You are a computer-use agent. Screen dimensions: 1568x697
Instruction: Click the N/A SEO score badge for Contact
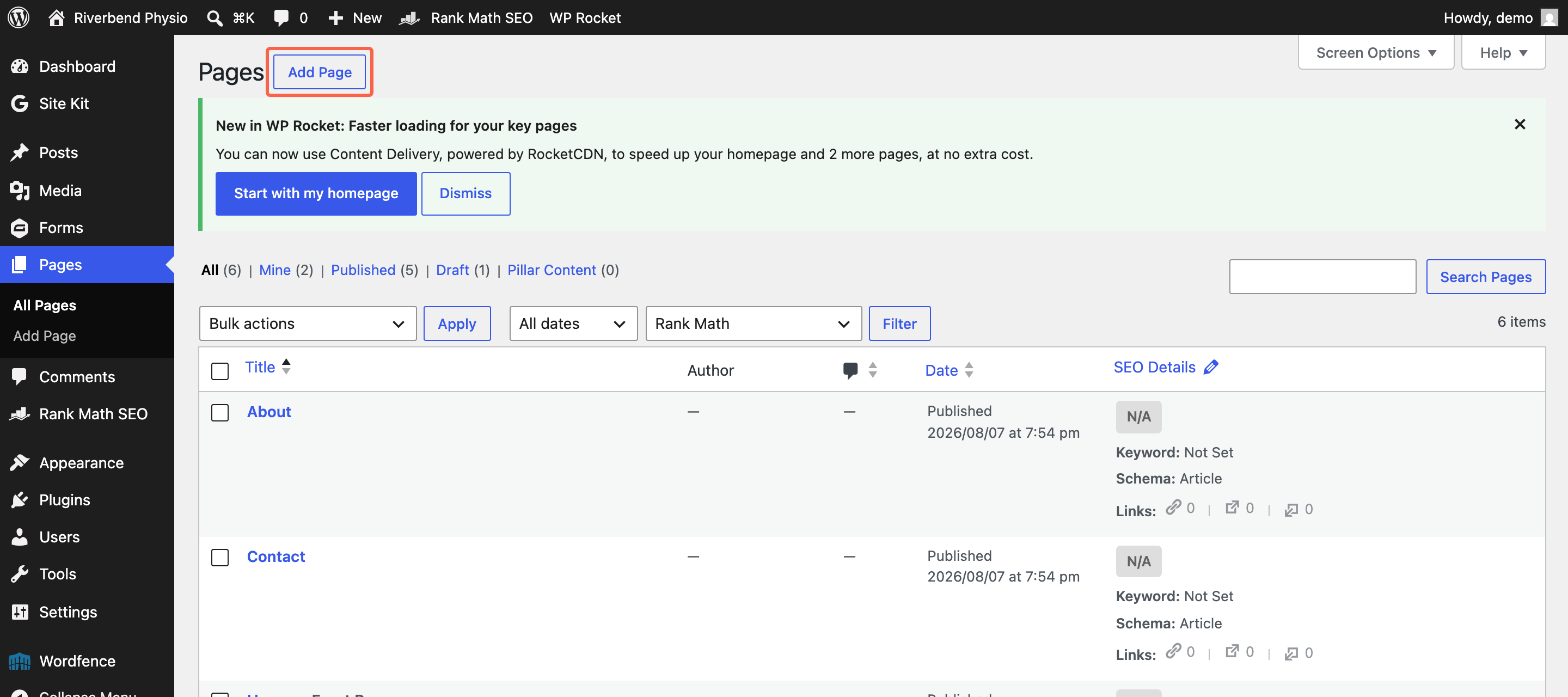(x=1138, y=561)
